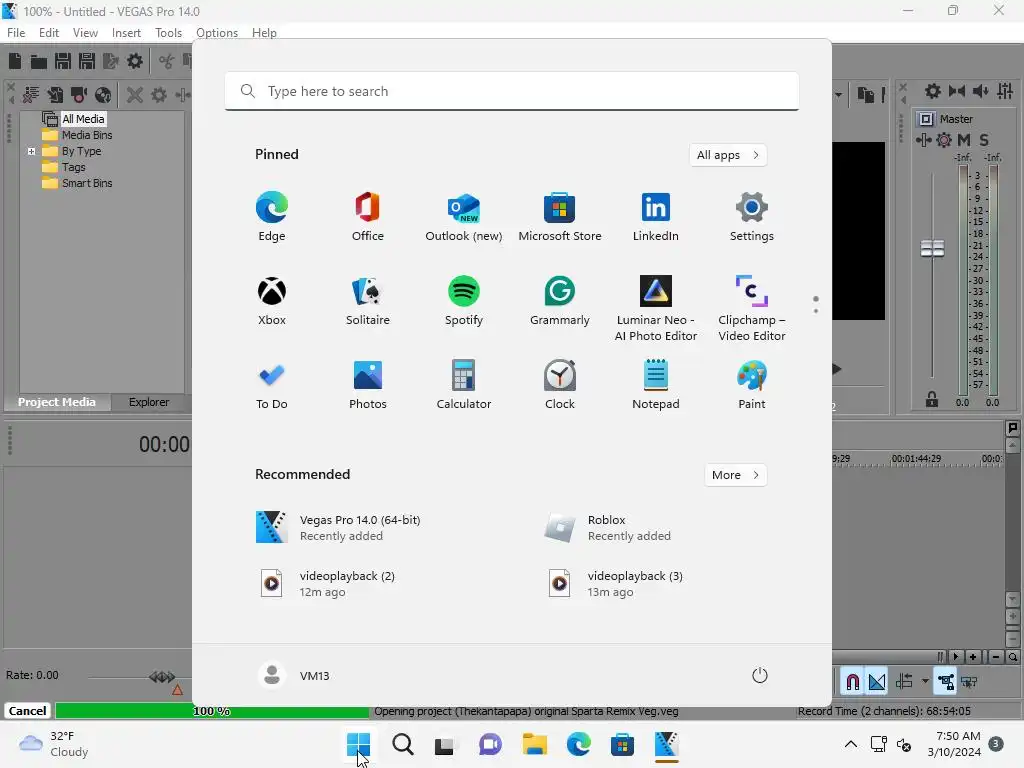The image size is (1024, 768).
Task: Open Grammarly from pinned apps
Action: pos(560,301)
